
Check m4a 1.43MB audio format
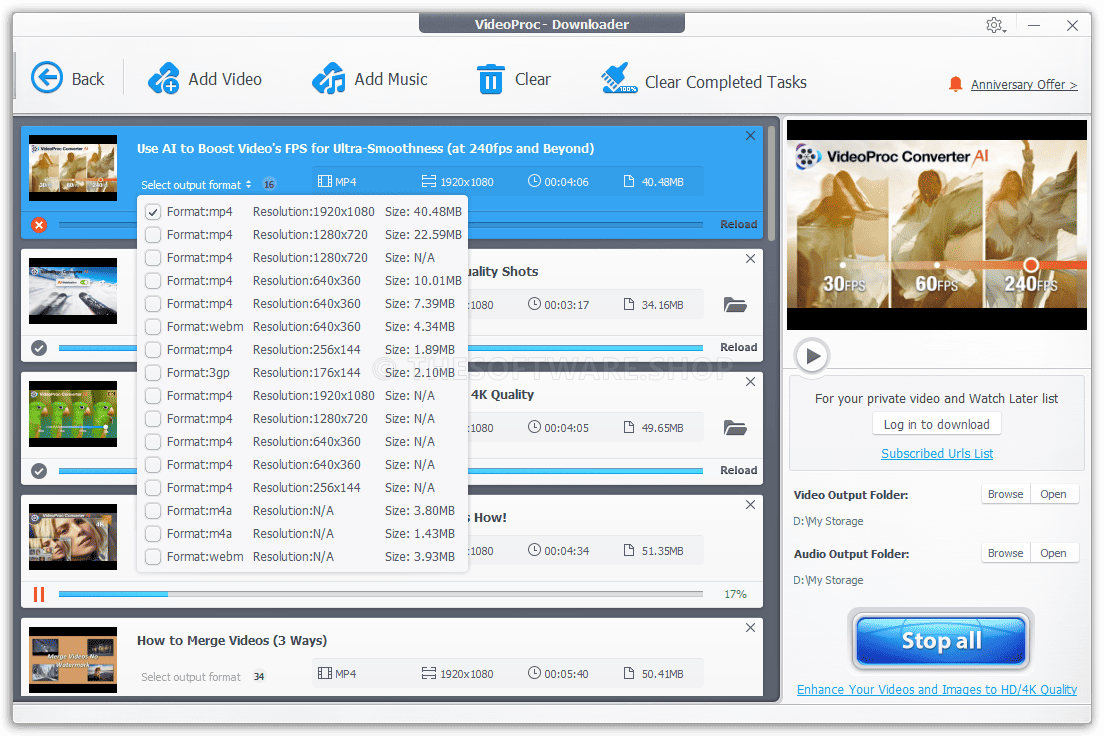153,534
